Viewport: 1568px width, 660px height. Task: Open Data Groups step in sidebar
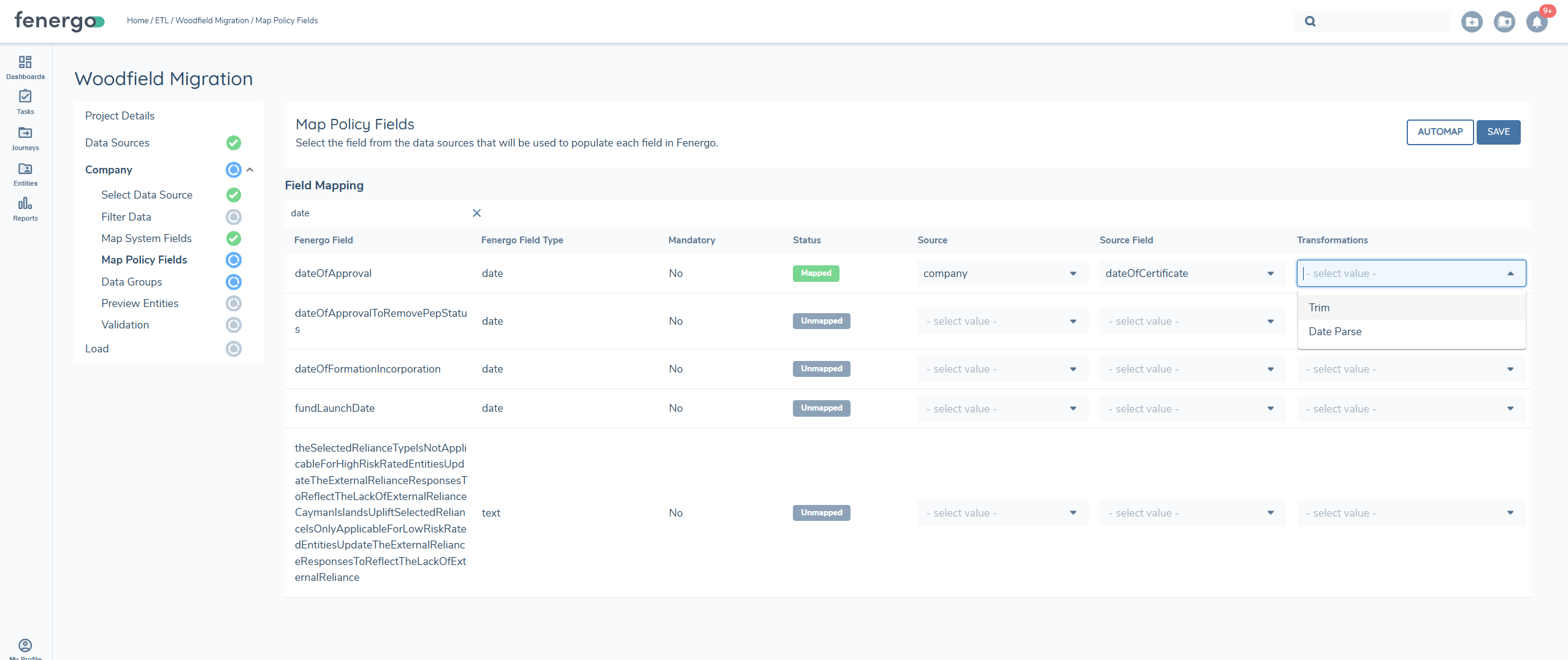tap(132, 282)
